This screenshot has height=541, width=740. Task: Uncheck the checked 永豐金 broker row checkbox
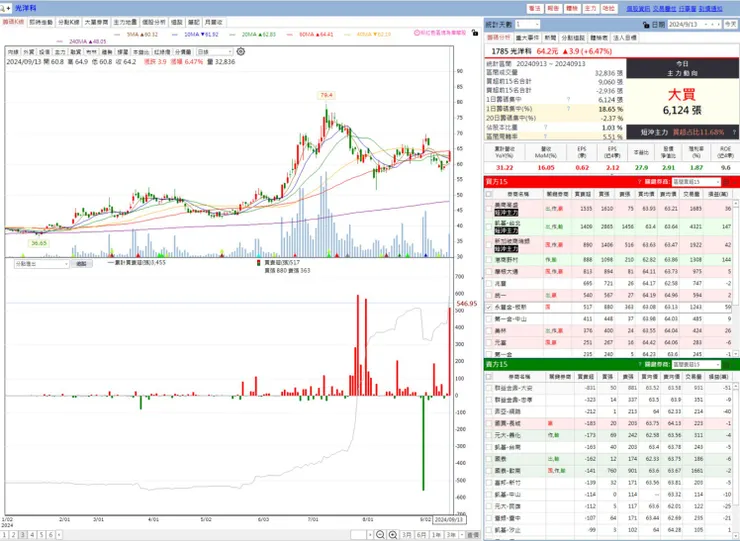click(x=489, y=307)
